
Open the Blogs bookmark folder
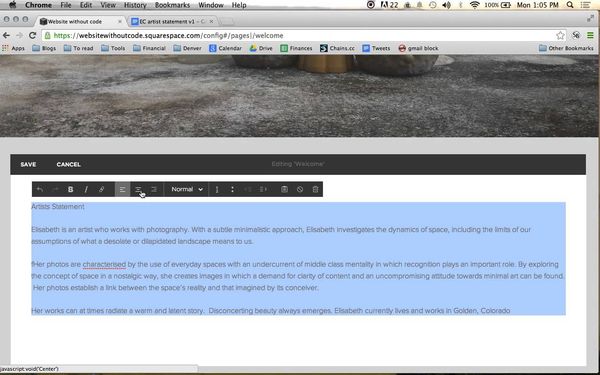coord(44,48)
